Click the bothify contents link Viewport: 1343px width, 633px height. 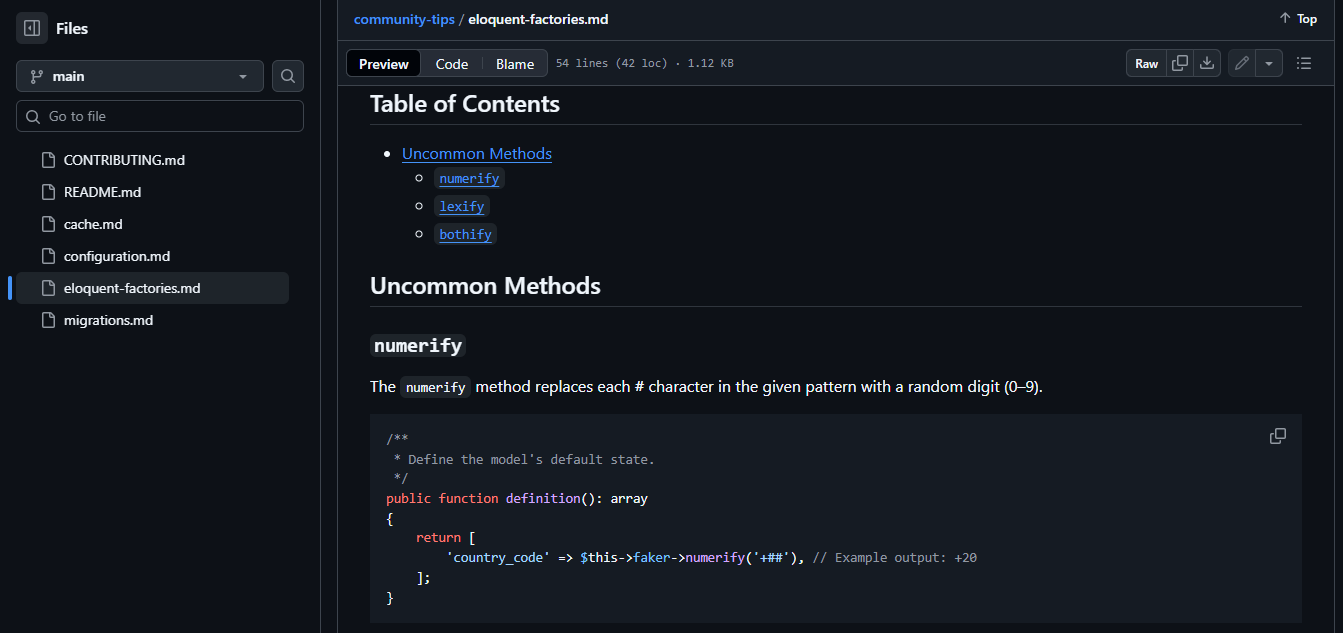tap(466, 234)
